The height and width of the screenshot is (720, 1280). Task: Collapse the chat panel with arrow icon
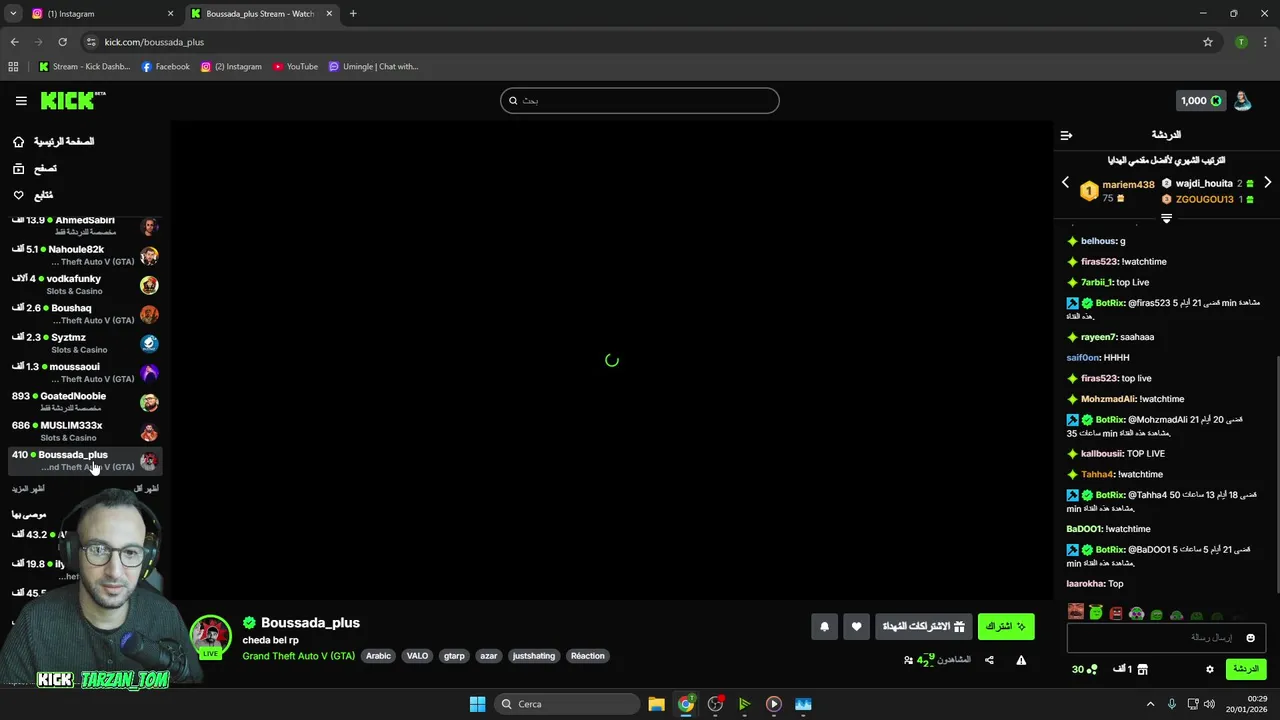click(1066, 135)
